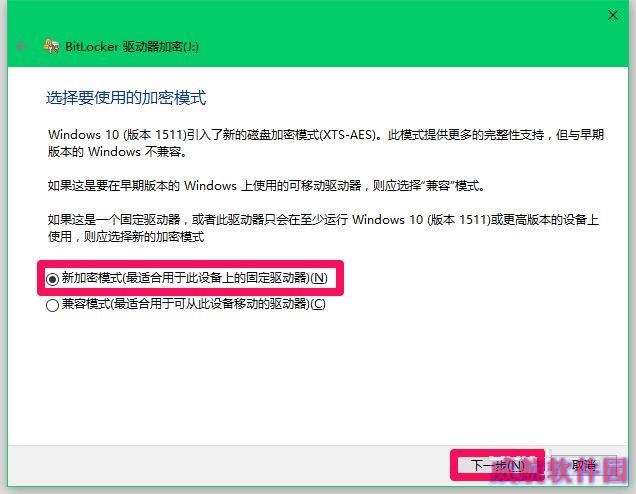Click the 兼容模式(最适合用于可从此设备移动的驱动器) label text

(x=193, y=304)
